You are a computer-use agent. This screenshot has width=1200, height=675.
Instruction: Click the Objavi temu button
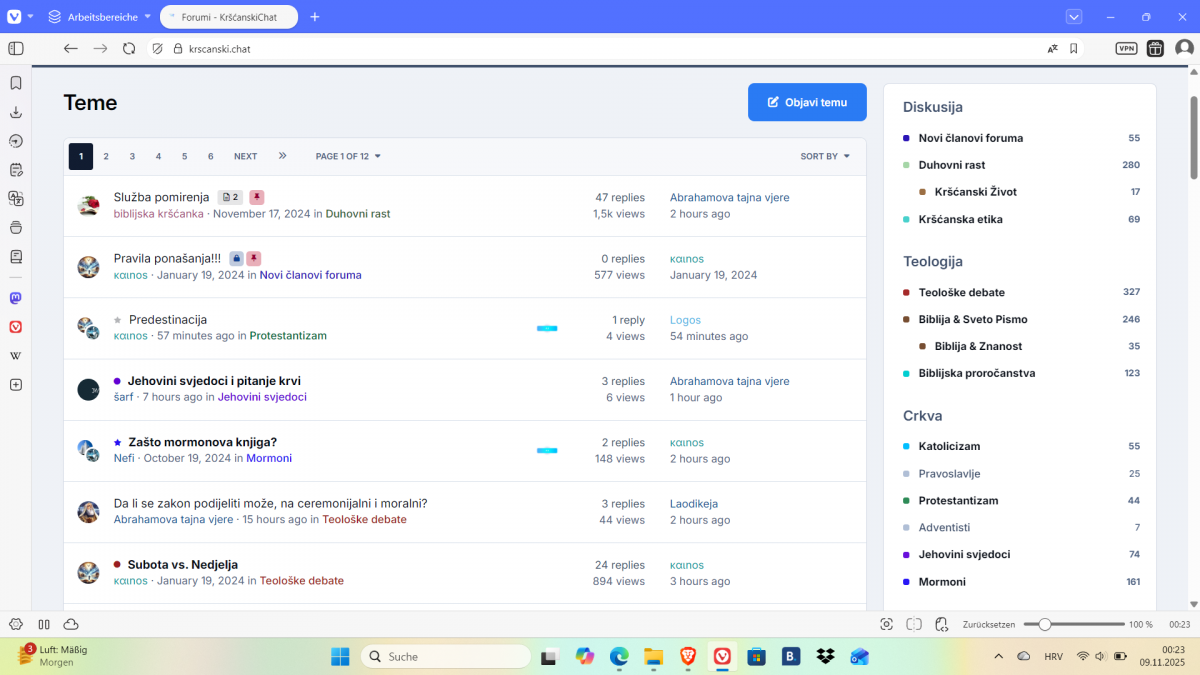[x=807, y=102]
